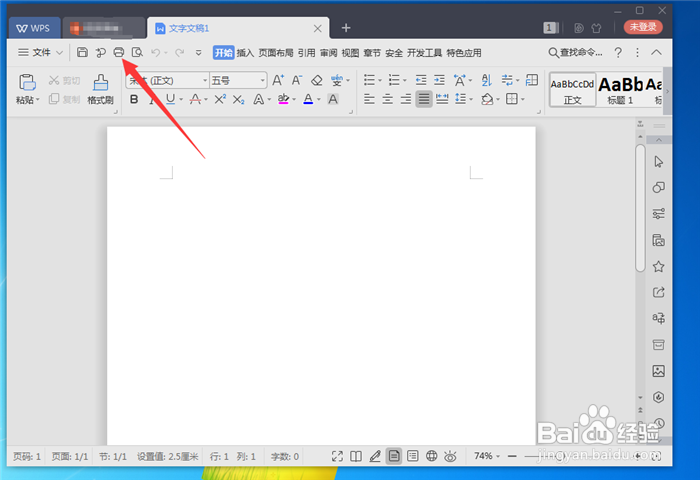This screenshot has height=480, width=700.
Task: Switch to reading layout view
Action: [x=356, y=456]
